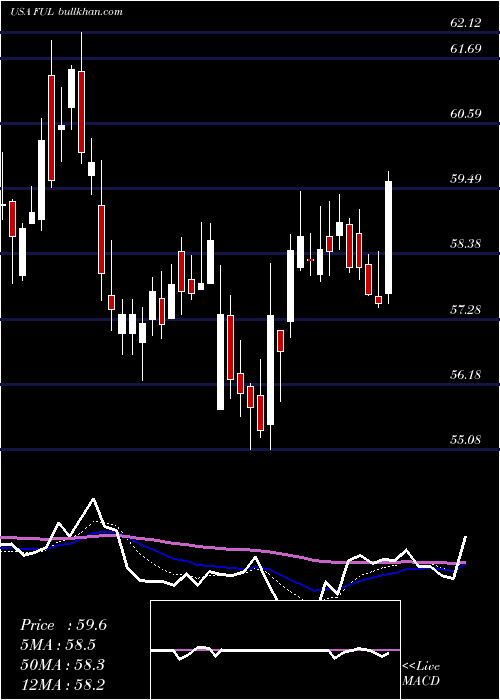Screen dimensions: 500x700
Task: Click the 5MA : 58.5 readout
Action: (x=58, y=645)
